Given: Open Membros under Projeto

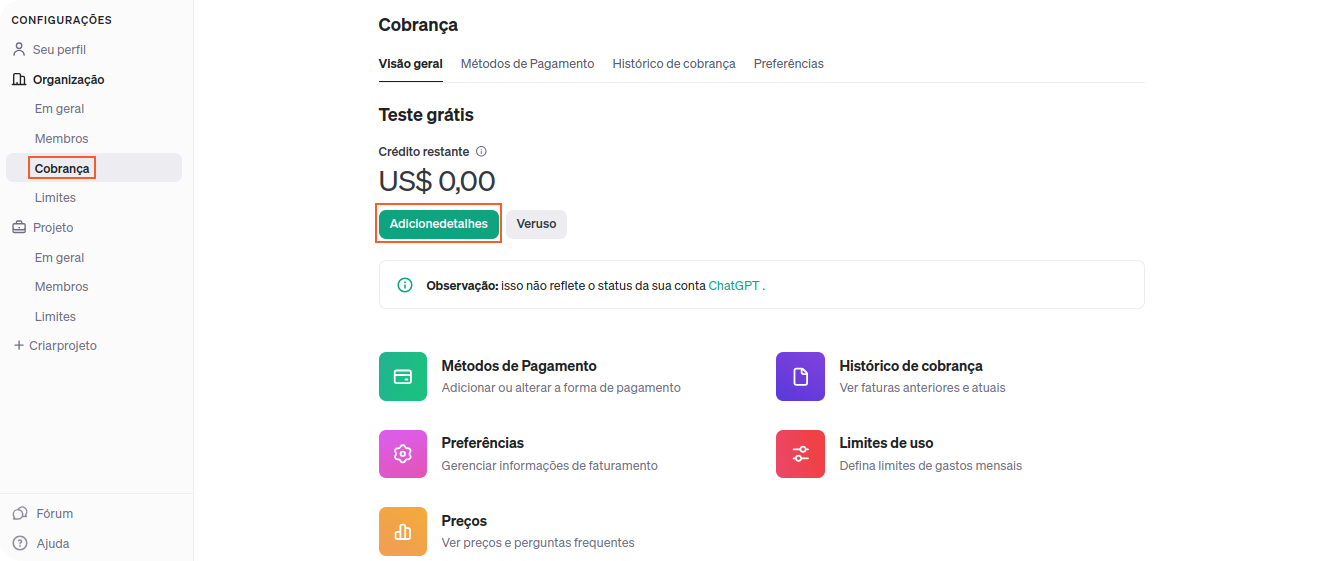Looking at the screenshot, I should click(x=61, y=286).
